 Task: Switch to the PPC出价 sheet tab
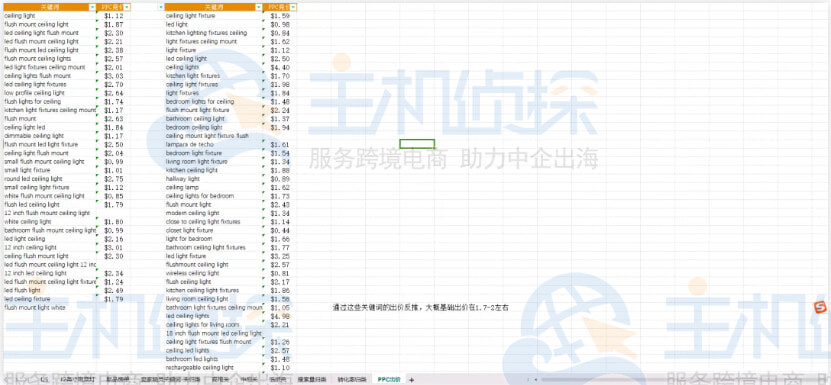[390, 380]
